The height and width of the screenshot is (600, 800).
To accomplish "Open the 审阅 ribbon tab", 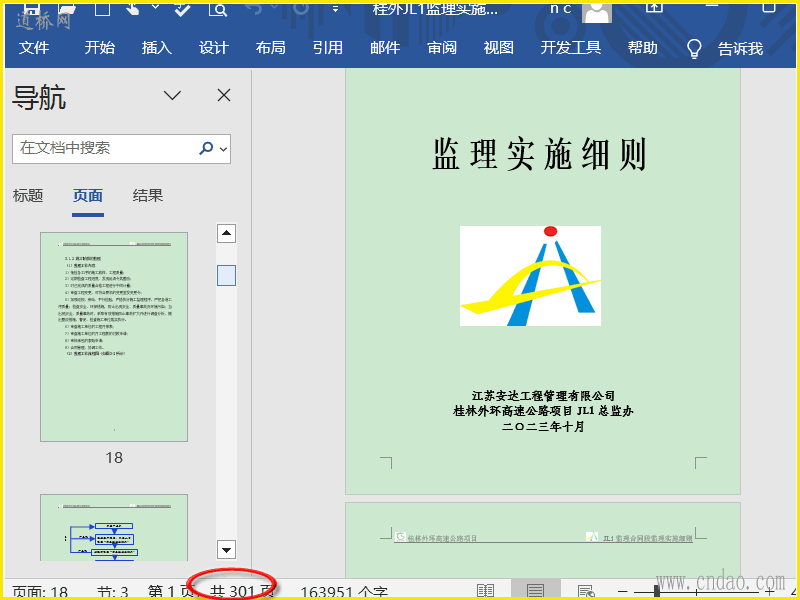I will point(442,48).
